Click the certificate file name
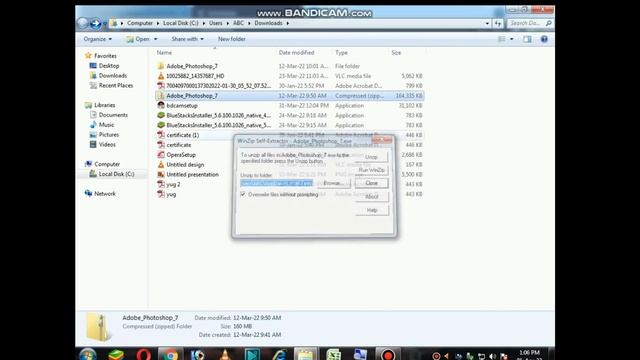 179,145
